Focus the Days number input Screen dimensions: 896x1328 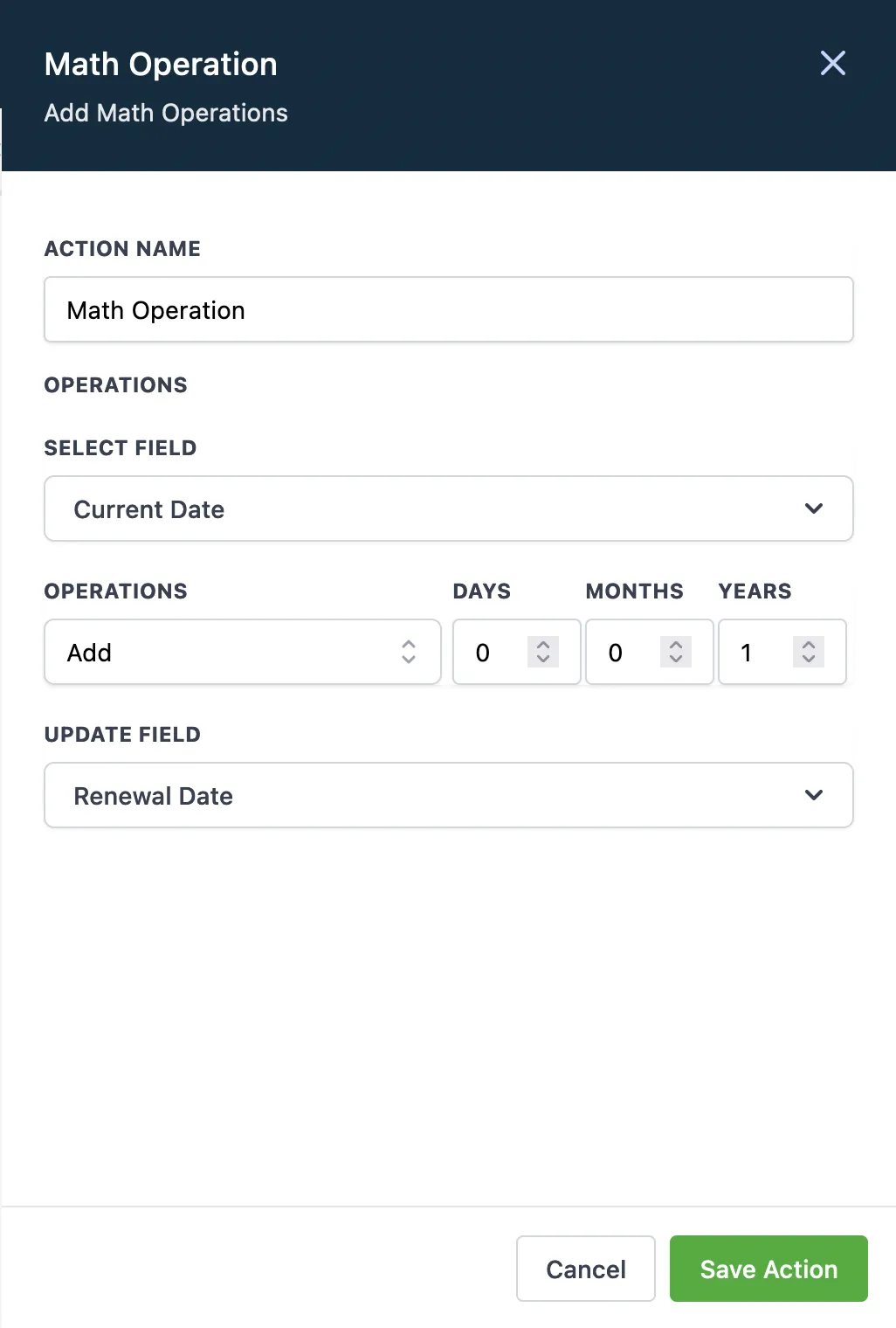pos(489,653)
